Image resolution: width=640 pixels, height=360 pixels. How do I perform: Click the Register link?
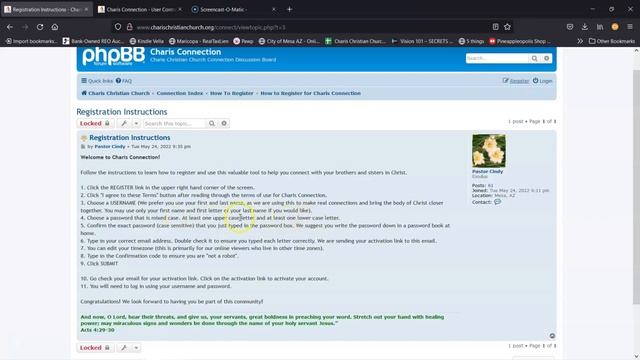516,81
